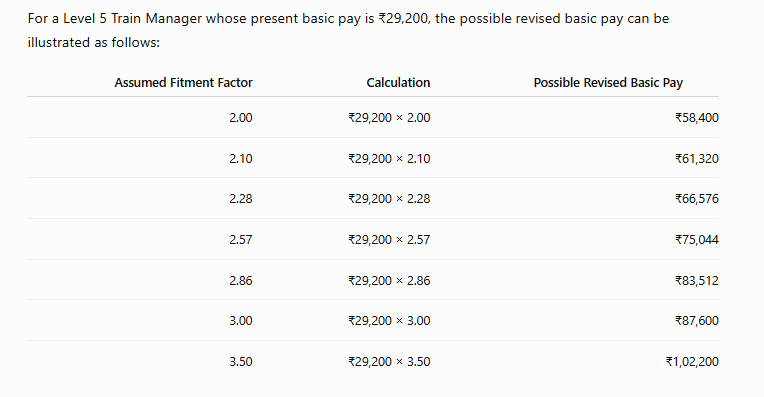The image size is (764, 397).
Task: Click the ₹58,400 revised pay value
Action: coord(697,118)
